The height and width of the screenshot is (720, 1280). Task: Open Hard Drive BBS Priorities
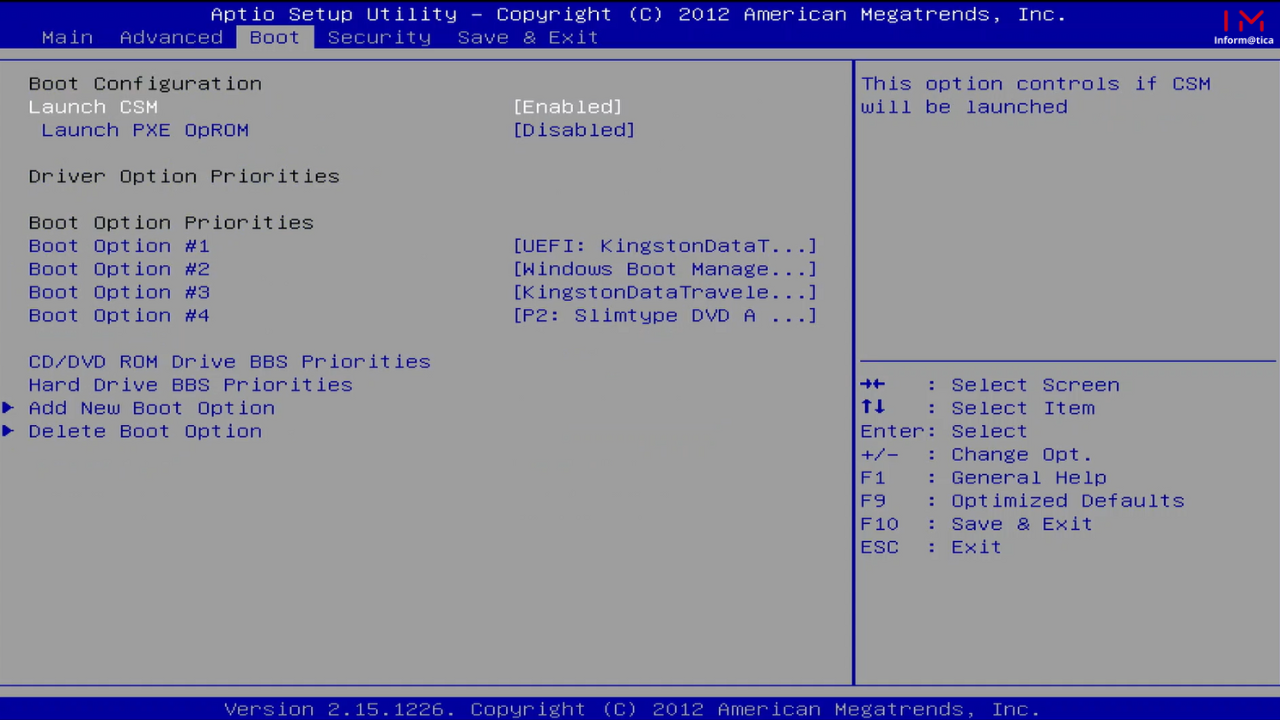click(190, 385)
